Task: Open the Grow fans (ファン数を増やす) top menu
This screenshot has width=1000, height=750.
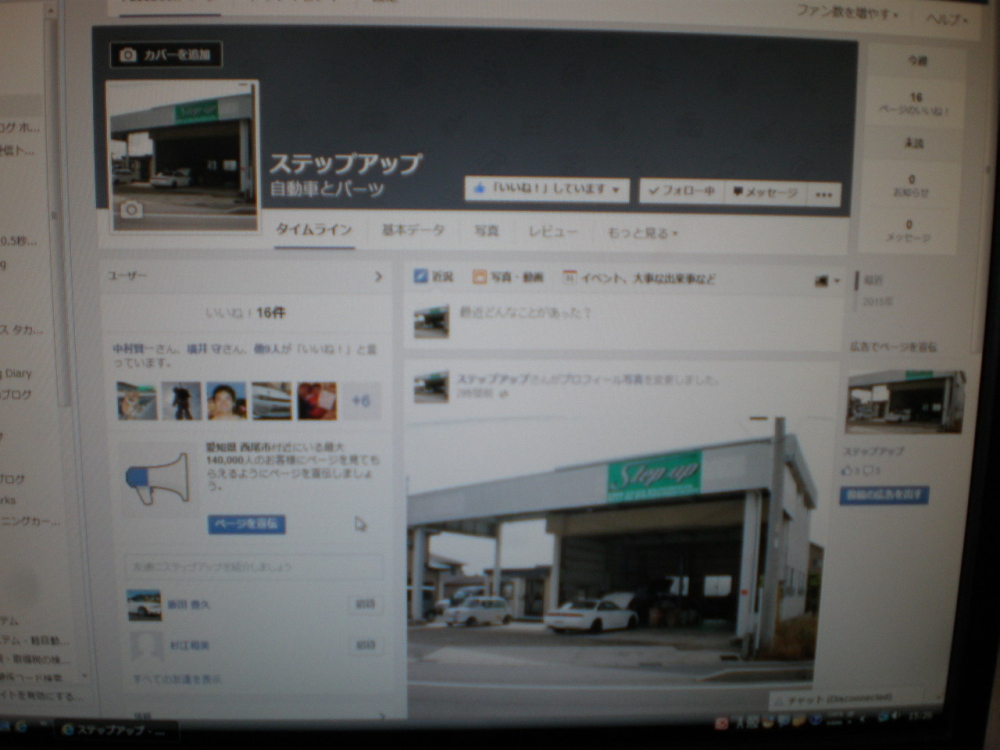Action: click(x=848, y=12)
